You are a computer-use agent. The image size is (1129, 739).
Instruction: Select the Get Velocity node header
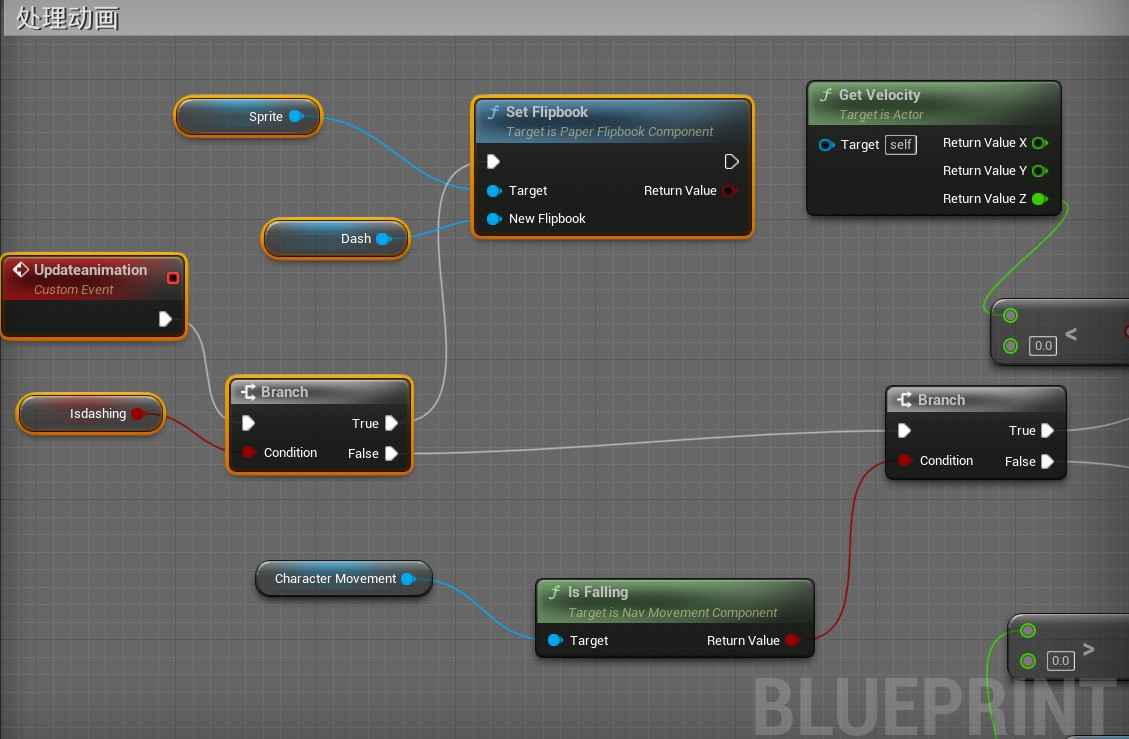point(879,95)
